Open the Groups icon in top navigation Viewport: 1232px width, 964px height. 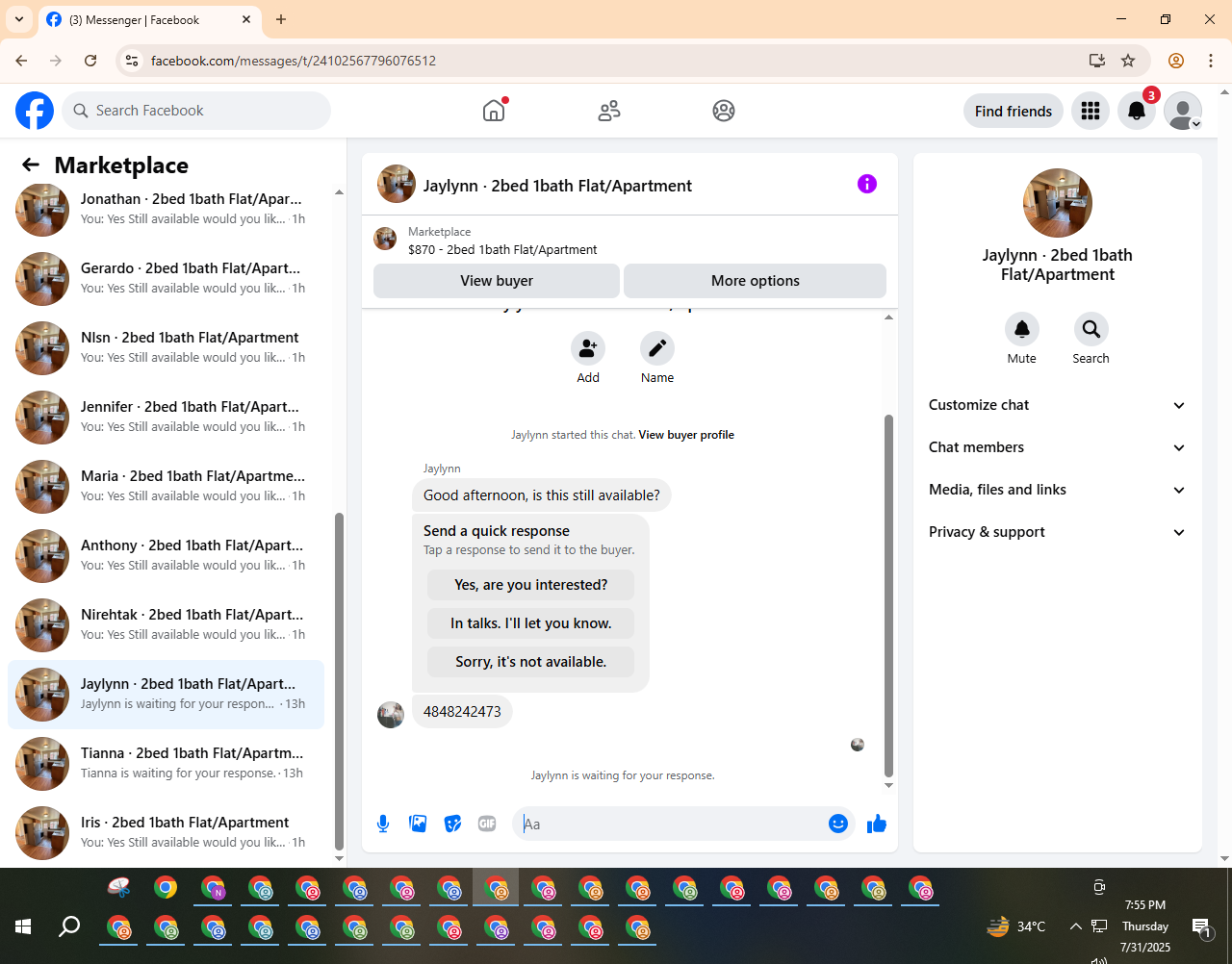pyautogui.click(x=724, y=111)
